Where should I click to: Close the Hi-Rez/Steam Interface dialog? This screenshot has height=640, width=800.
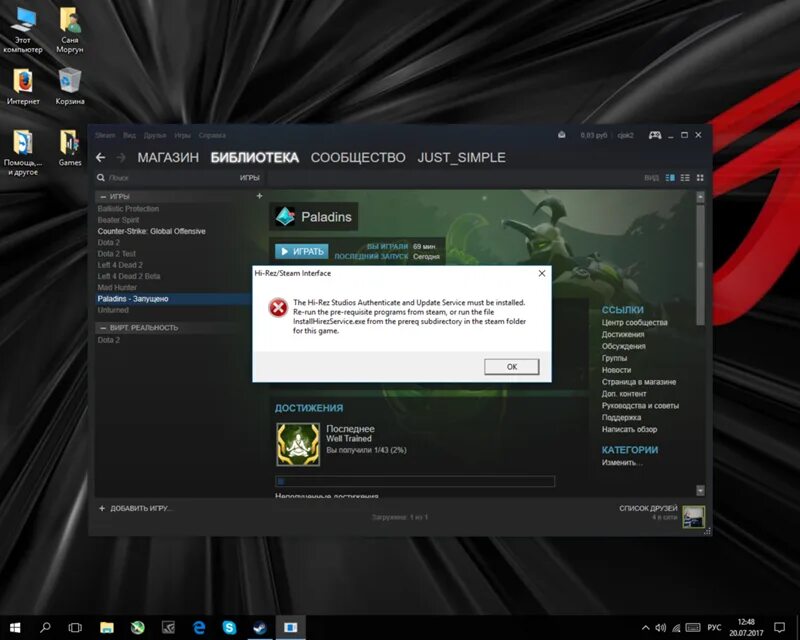[x=542, y=274]
